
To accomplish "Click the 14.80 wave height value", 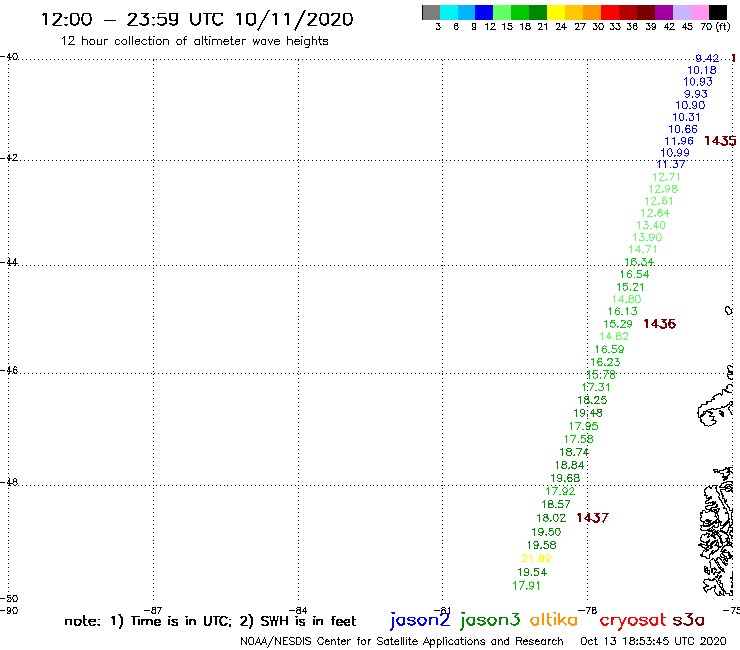I will 626,299.
